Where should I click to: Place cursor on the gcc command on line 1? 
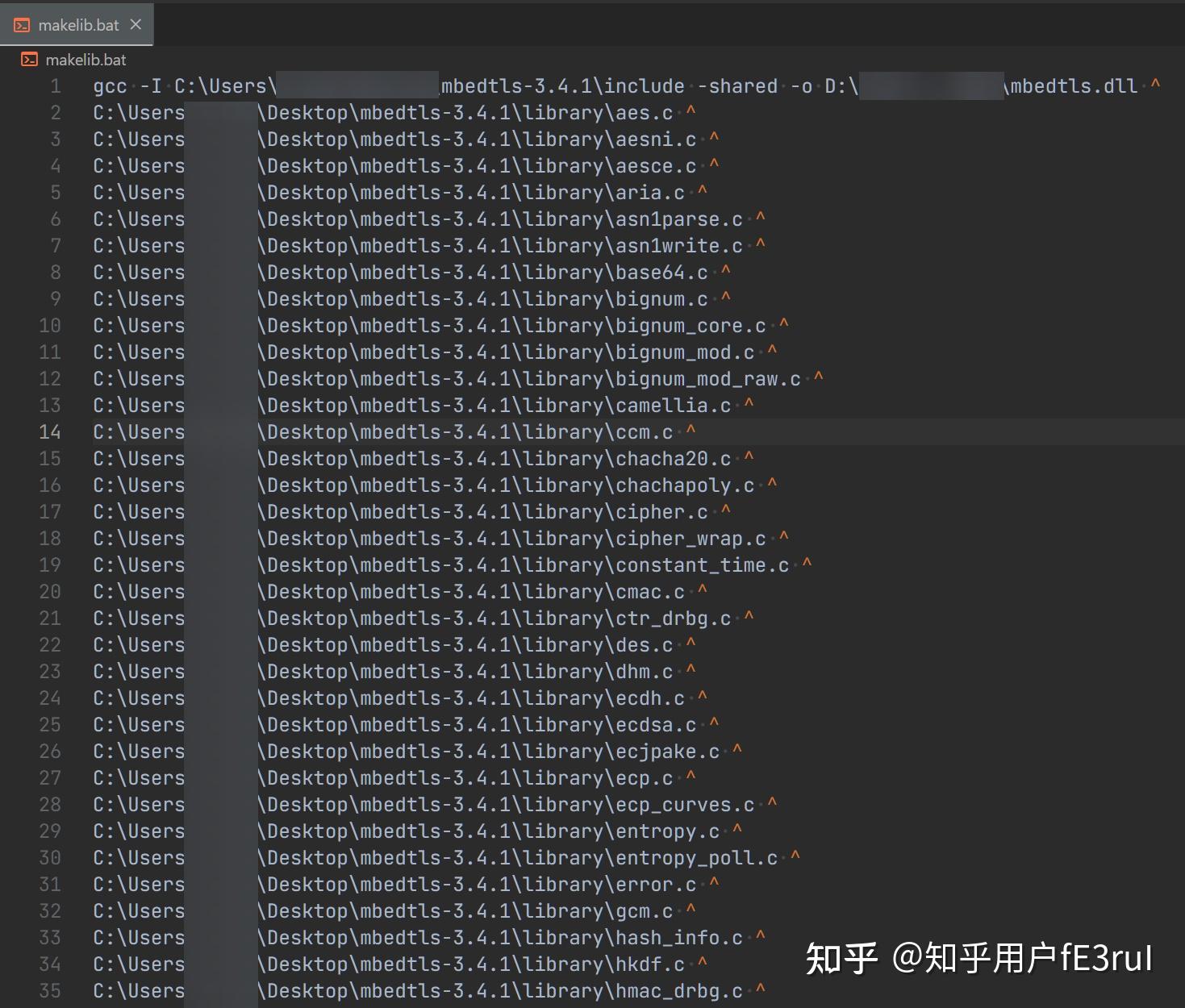[x=109, y=85]
